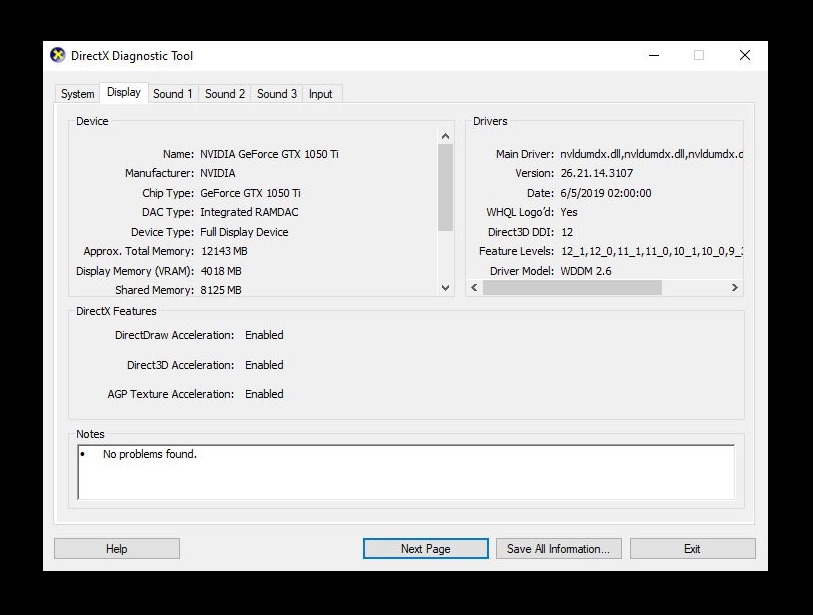Viewport: 813px width, 615px height.
Task: Click the Device panel vertical scrollbar thumb
Action: (x=445, y=187)
